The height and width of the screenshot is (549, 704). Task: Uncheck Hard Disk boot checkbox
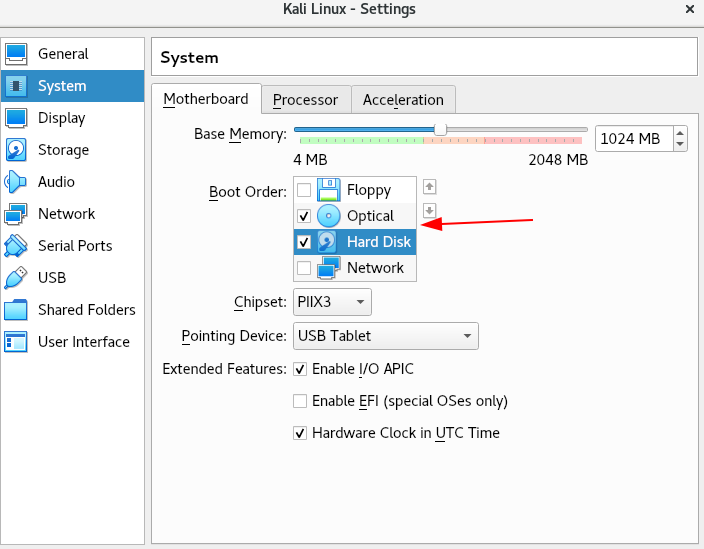point(304,242)
